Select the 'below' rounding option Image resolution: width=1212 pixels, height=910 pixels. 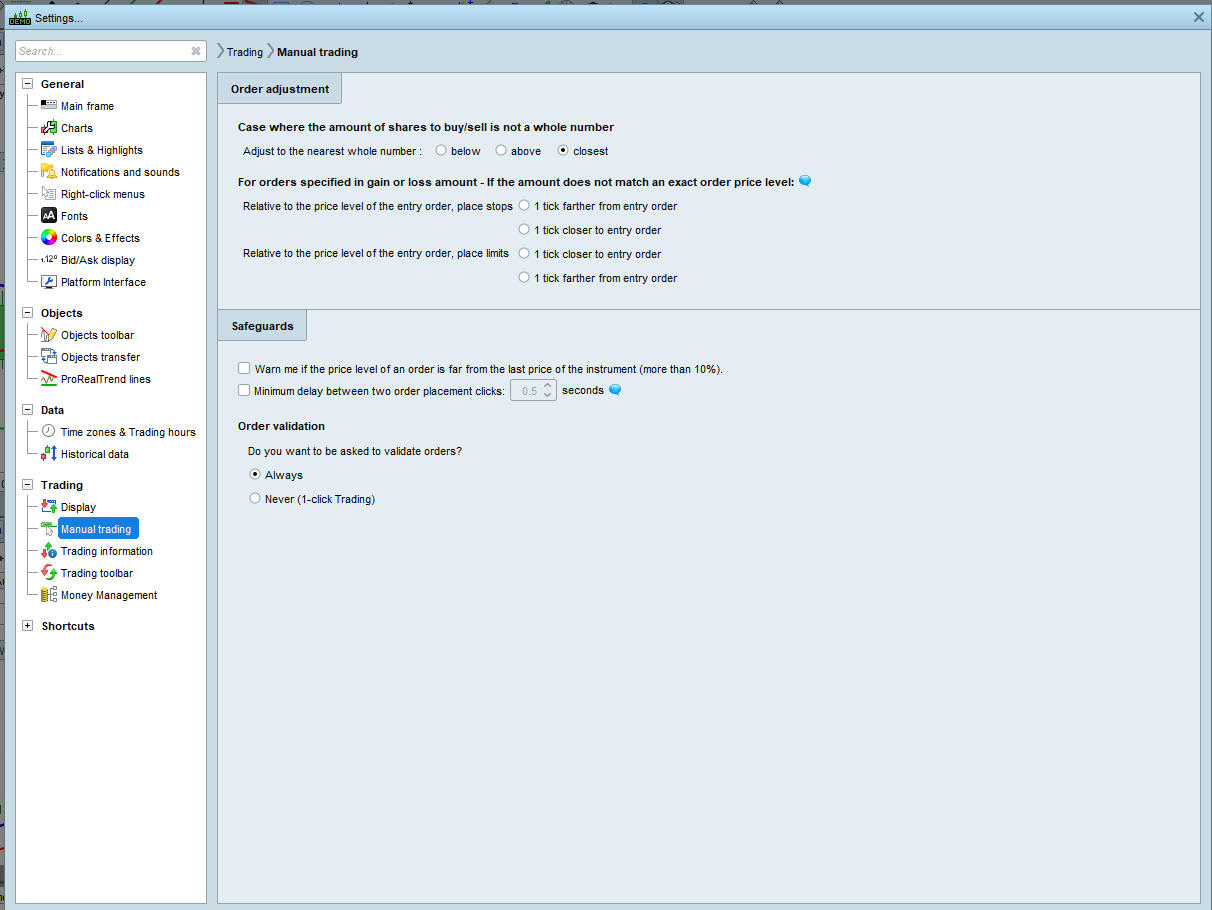(x=441, y=151)
